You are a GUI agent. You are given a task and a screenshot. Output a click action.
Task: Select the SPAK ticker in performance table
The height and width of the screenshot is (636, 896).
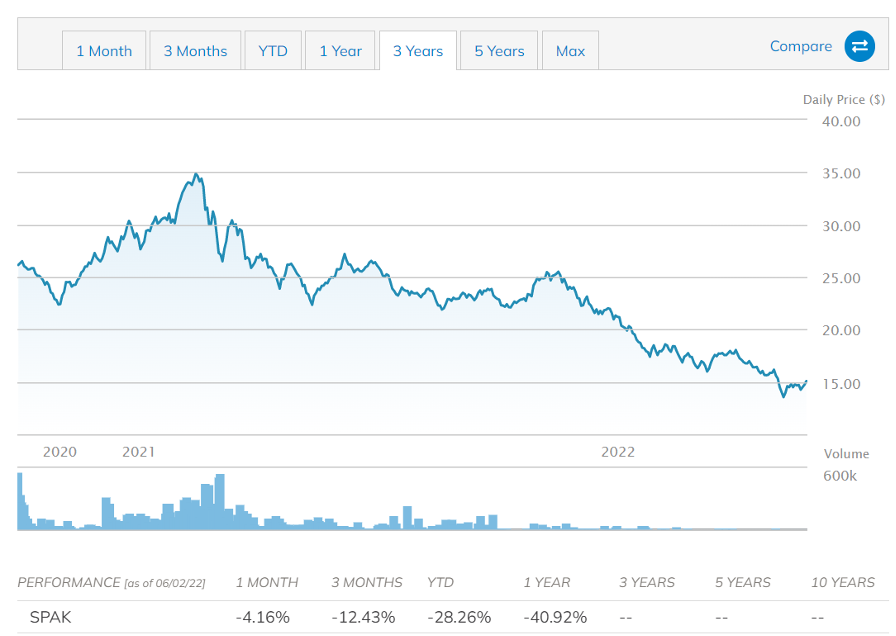pos(50,617)
